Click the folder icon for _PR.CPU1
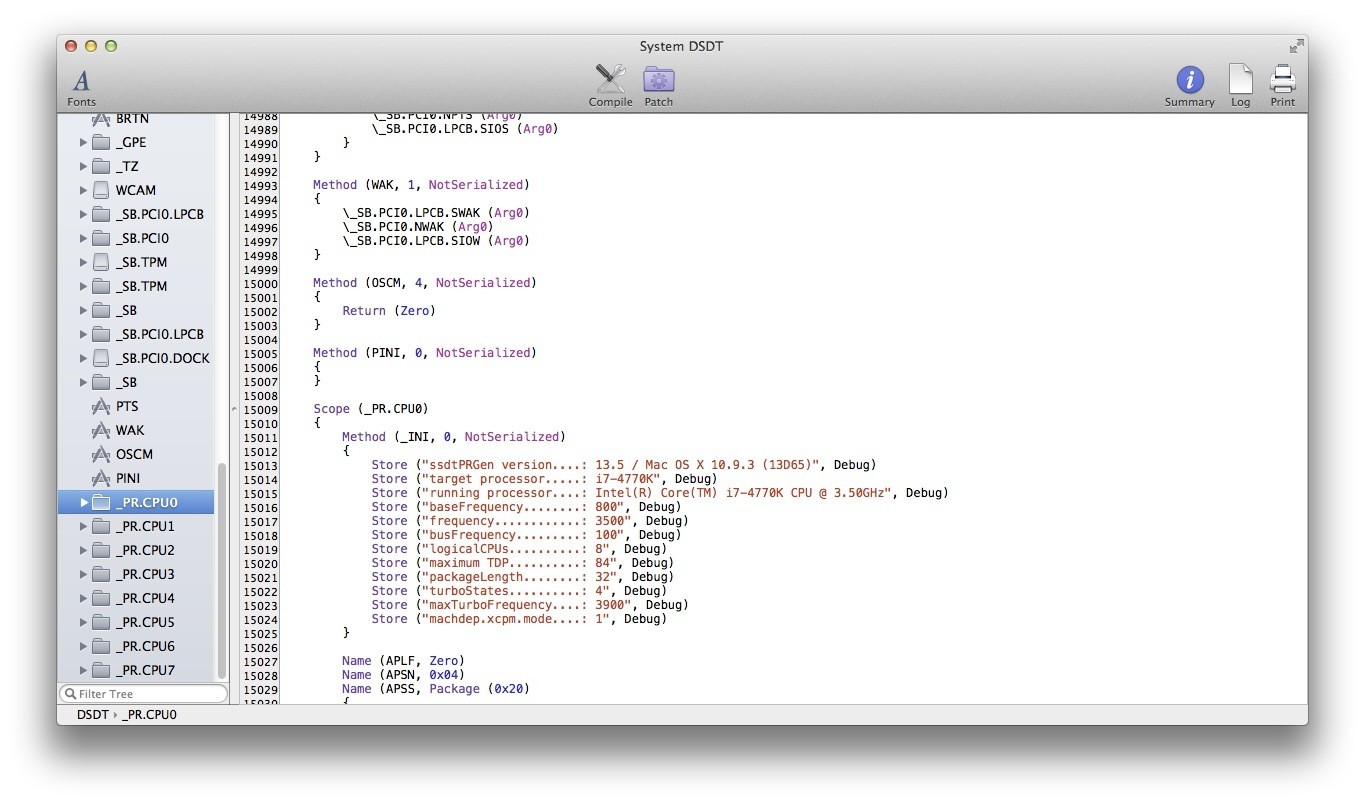 tap(100, 527)
